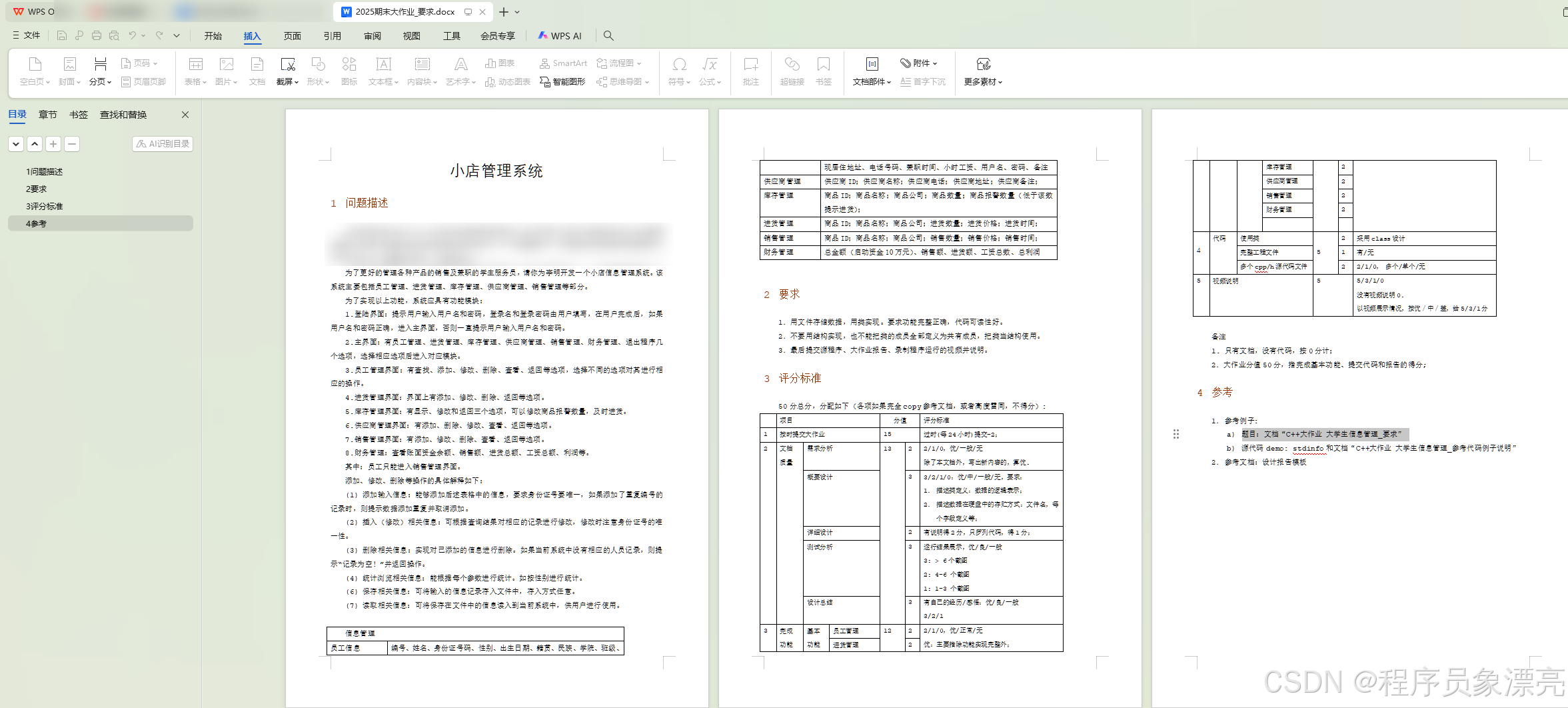Insert a hyperlink with 超链接
This screenshot has width=1568, height=708.
point(792,71)
